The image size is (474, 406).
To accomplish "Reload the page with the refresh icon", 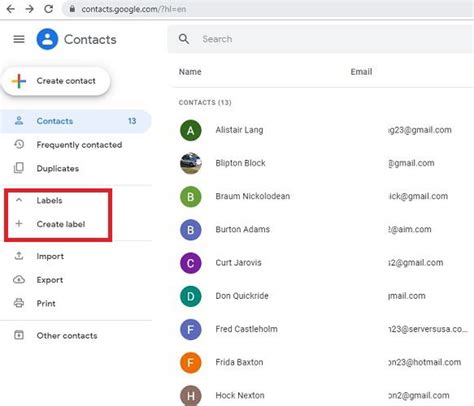I will 49,9.
